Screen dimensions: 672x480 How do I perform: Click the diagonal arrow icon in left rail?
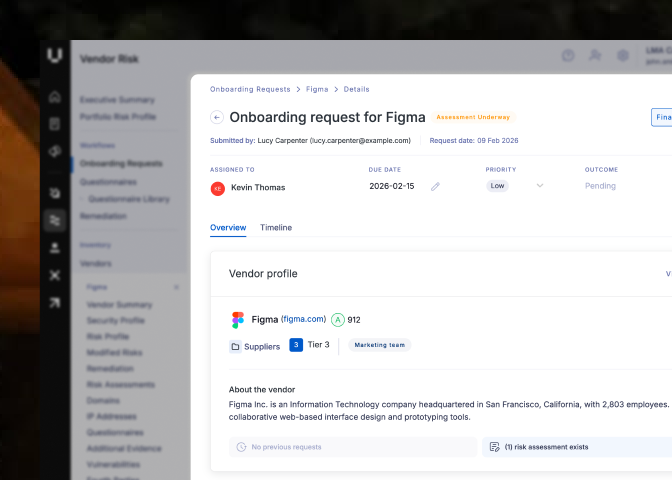point(55,303)
